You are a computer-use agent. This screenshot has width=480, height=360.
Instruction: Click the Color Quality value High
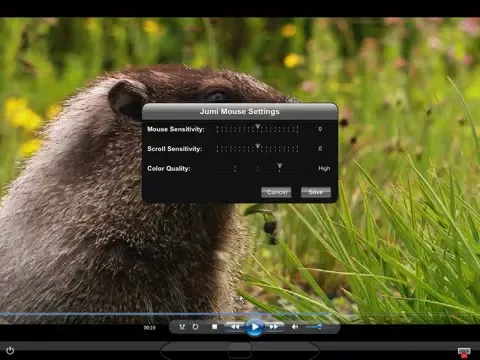[324, 168]
